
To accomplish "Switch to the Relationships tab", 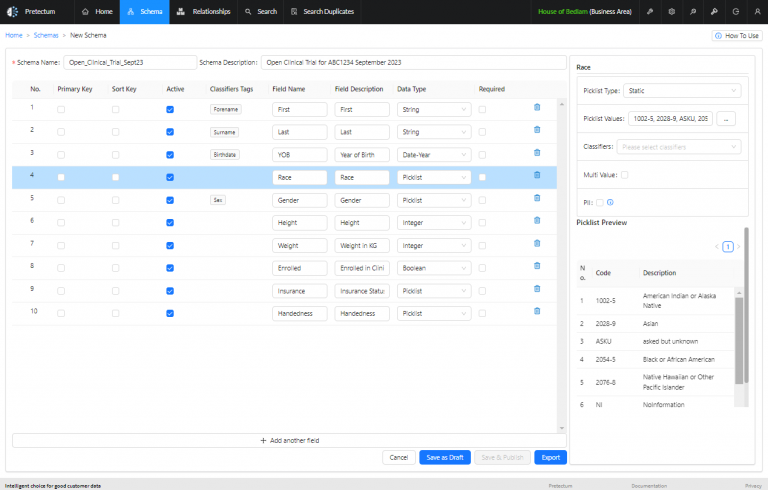I will 203,12.
